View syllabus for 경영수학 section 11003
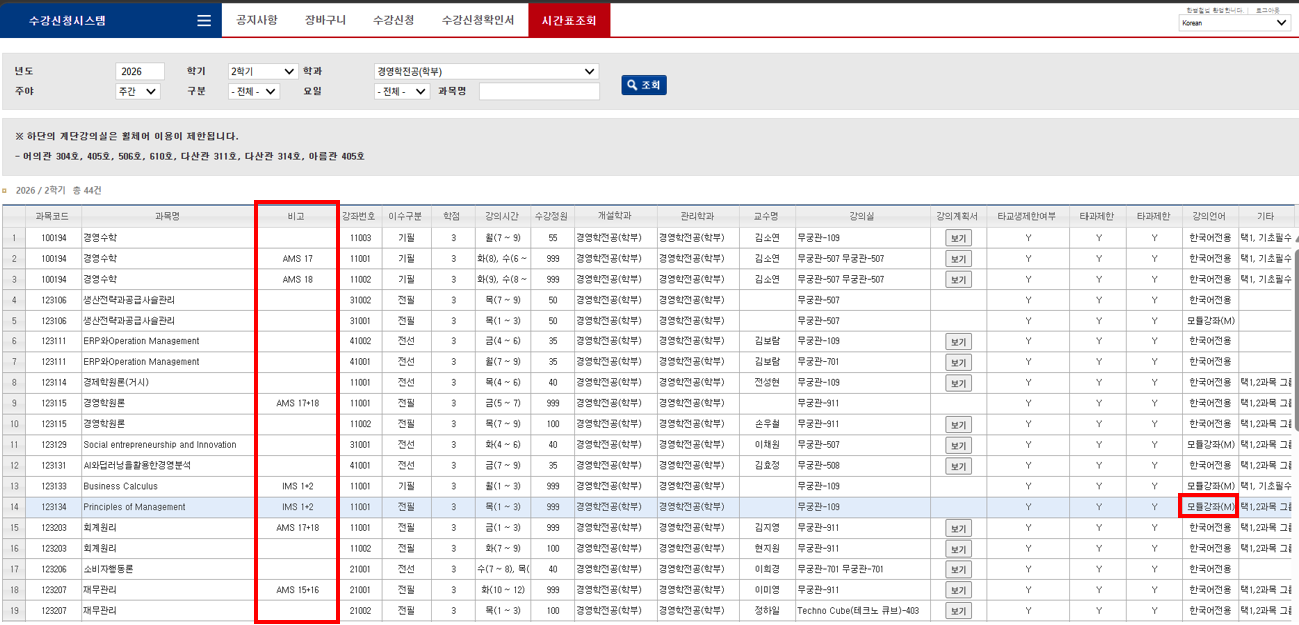 (958, 238)
